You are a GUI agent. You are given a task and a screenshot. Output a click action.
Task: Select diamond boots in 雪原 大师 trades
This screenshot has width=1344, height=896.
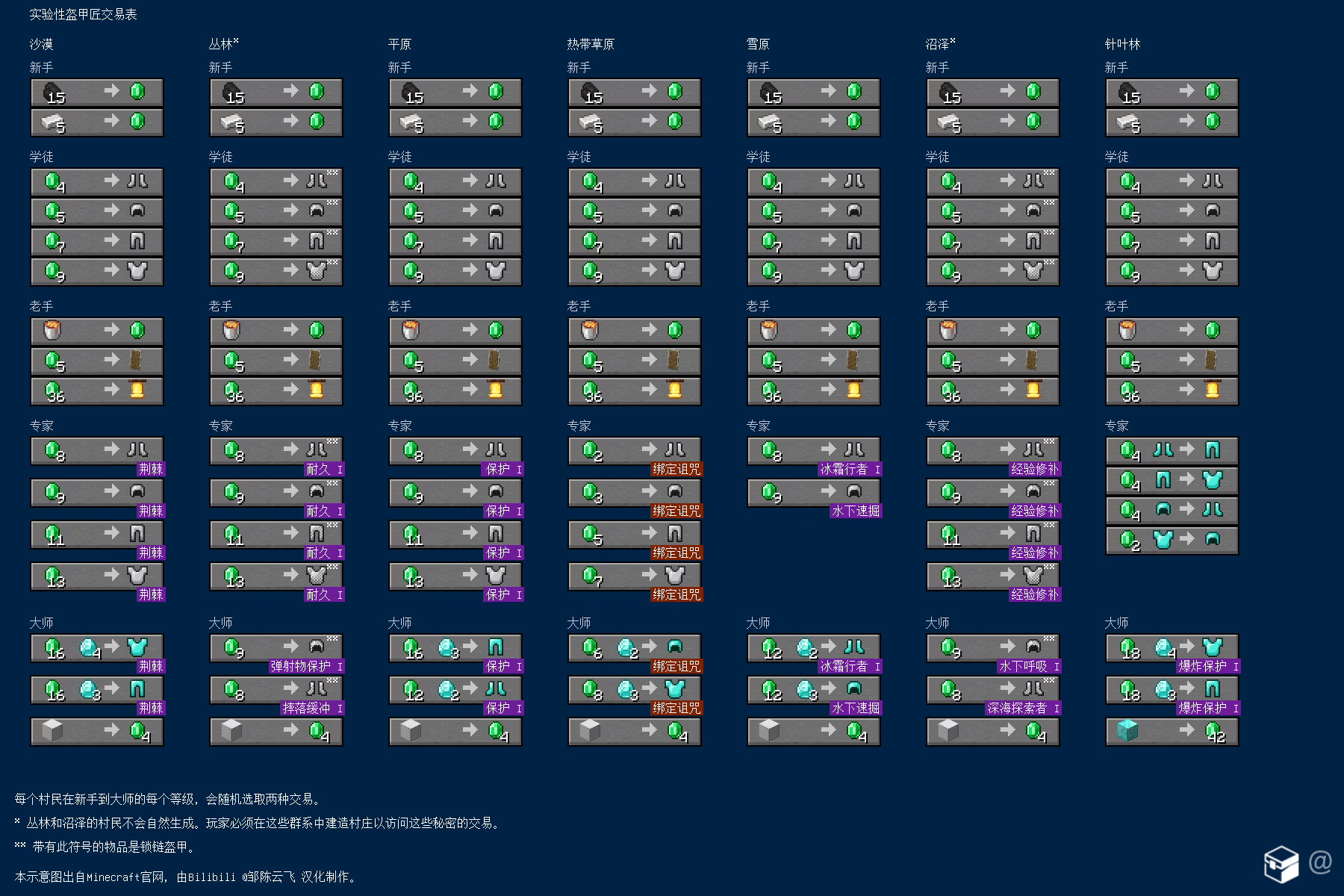click(x=854, y=647)
